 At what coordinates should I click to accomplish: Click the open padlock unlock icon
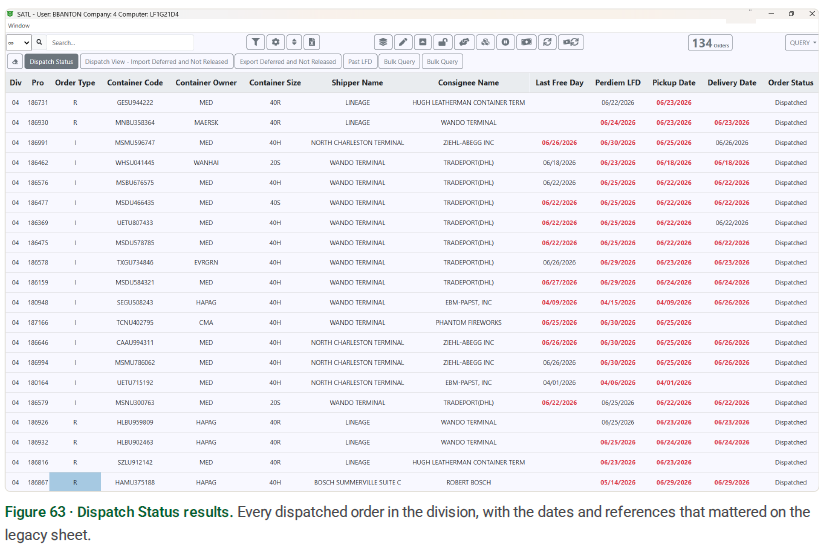click(443, 42)
